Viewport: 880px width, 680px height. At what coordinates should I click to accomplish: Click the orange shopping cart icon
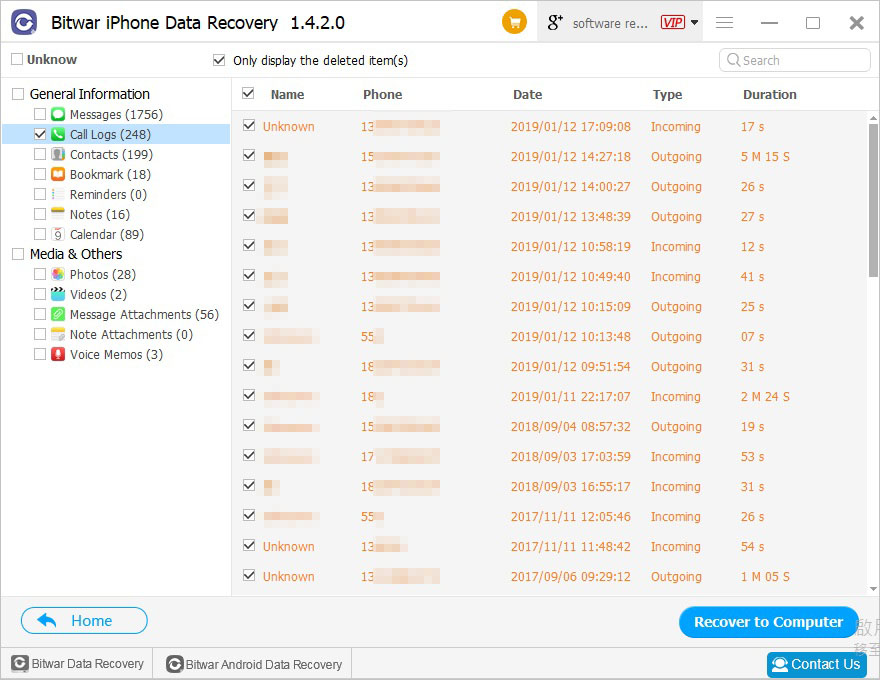pos(514,22)
